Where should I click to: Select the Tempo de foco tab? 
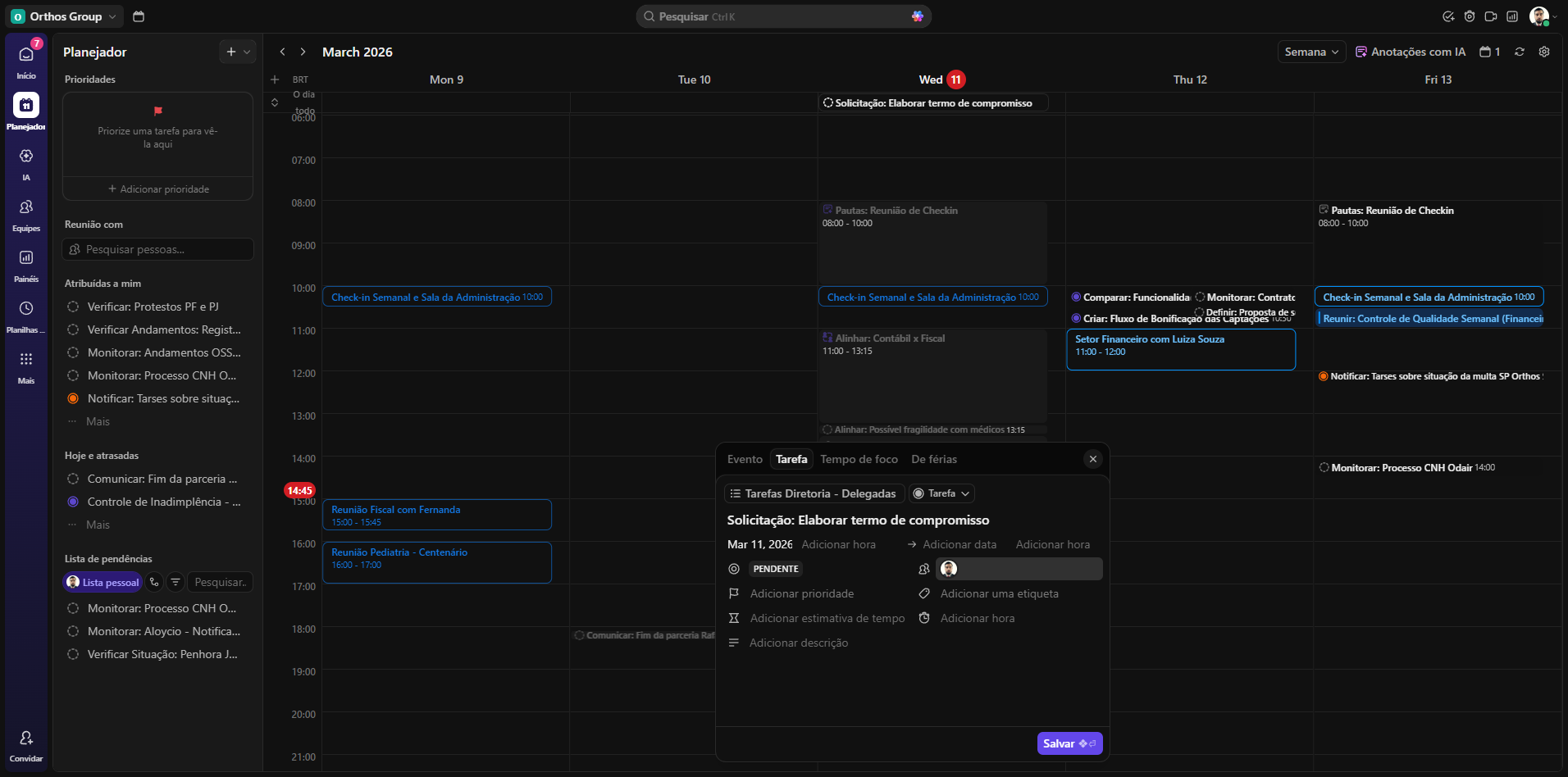(x=859, y=459)
